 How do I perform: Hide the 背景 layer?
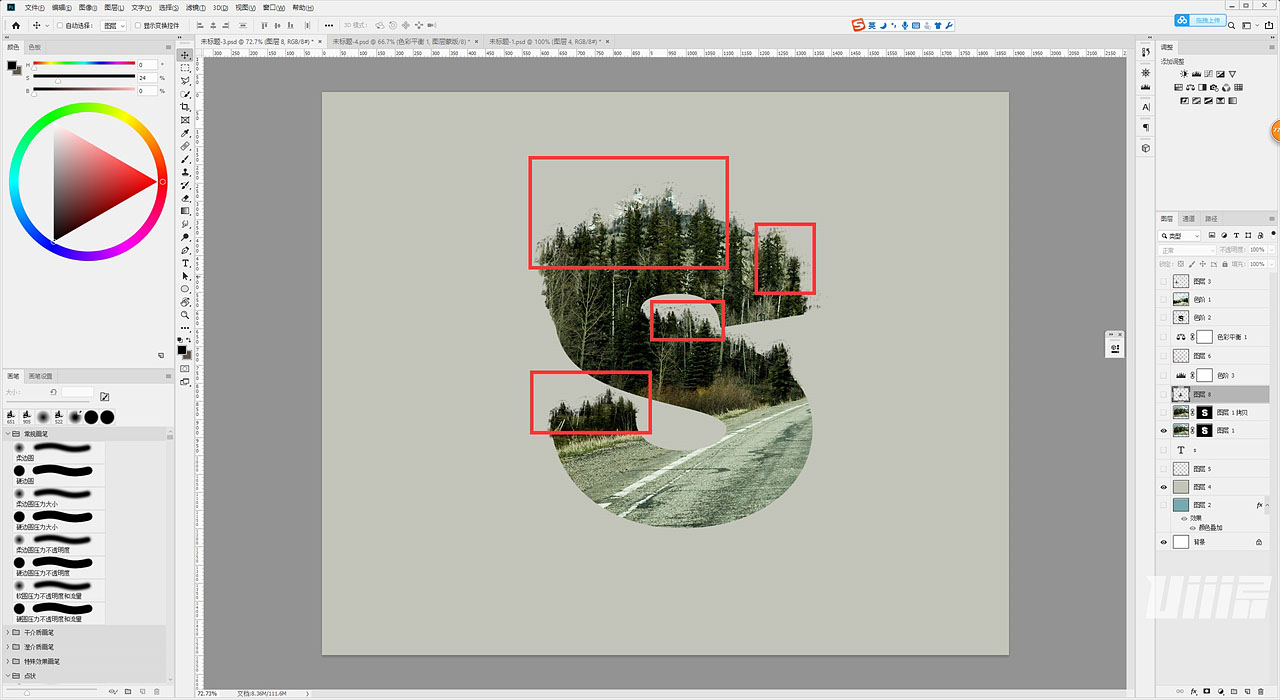1163,541
